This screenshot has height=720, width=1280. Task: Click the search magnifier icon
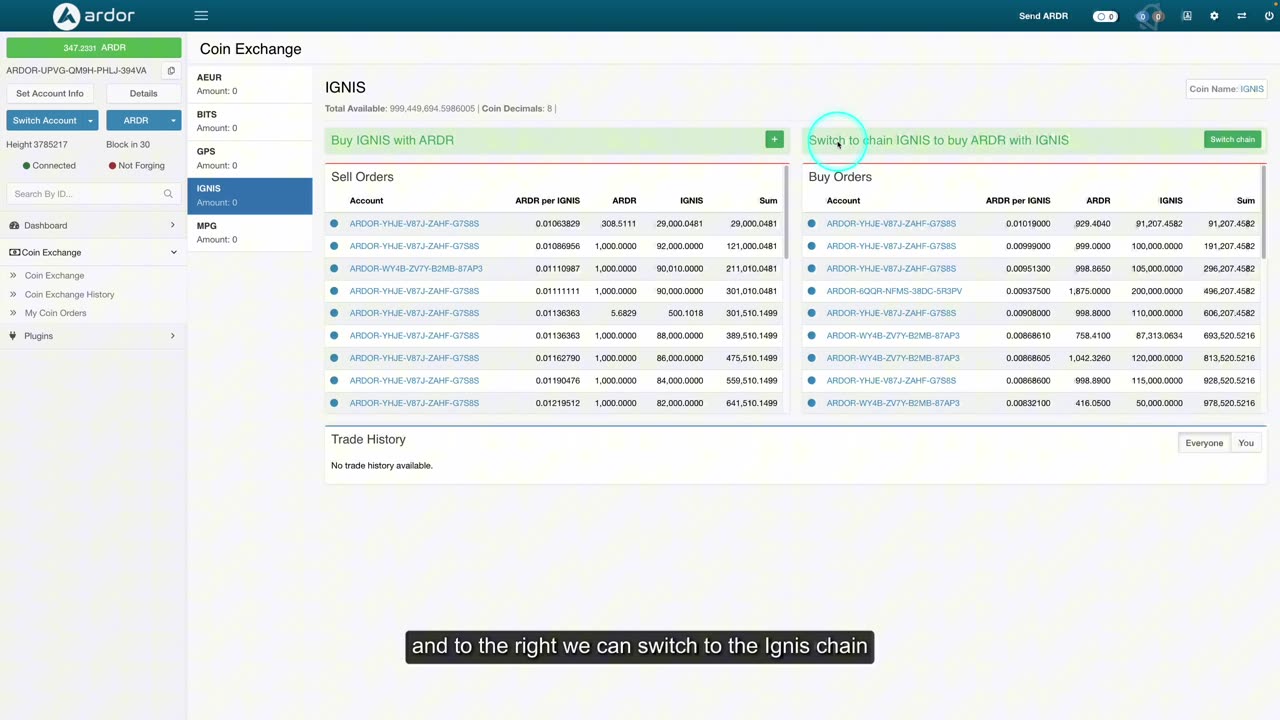point(168,194)
